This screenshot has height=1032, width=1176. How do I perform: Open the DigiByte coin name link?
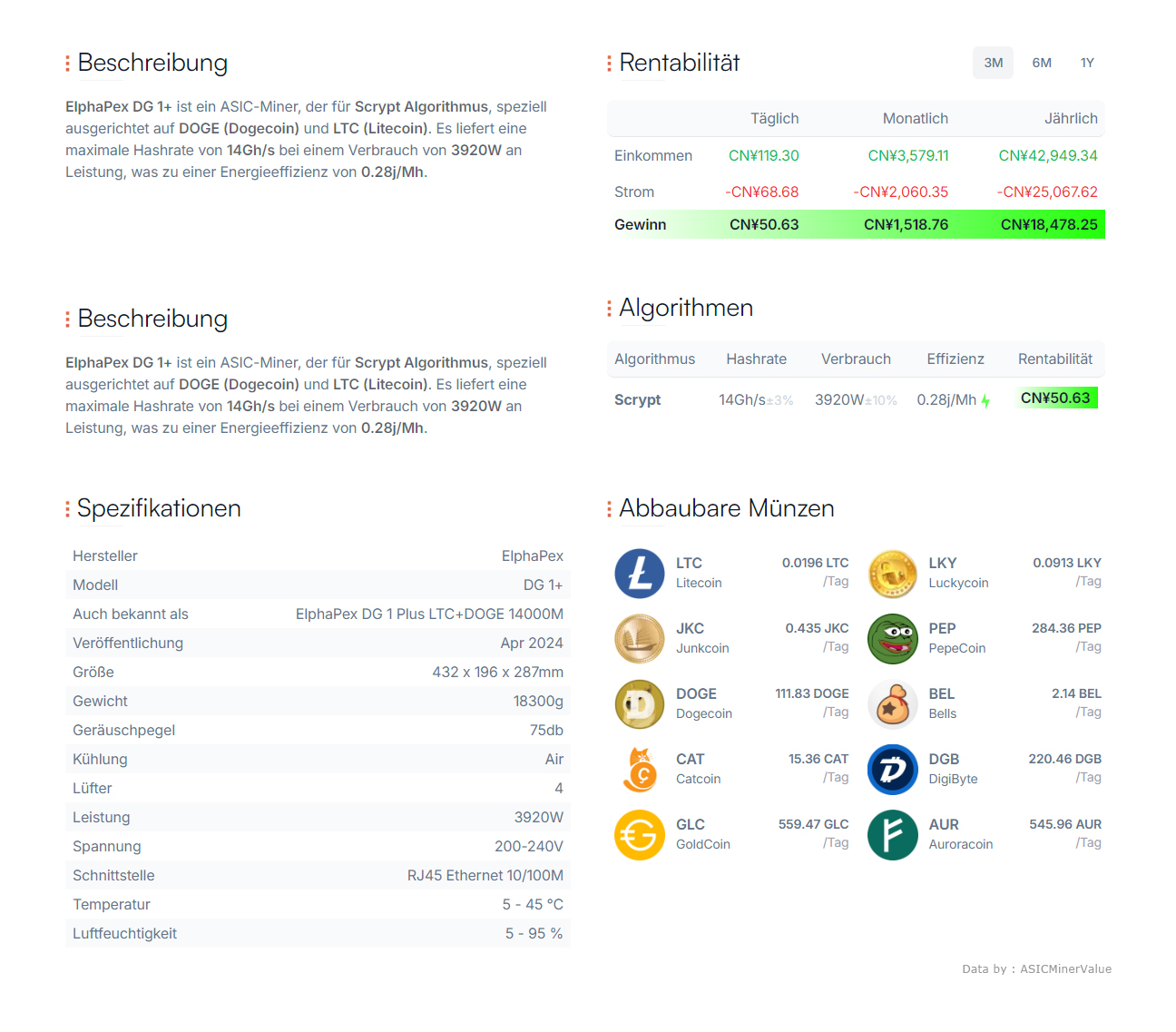click(x=953, y=779)
